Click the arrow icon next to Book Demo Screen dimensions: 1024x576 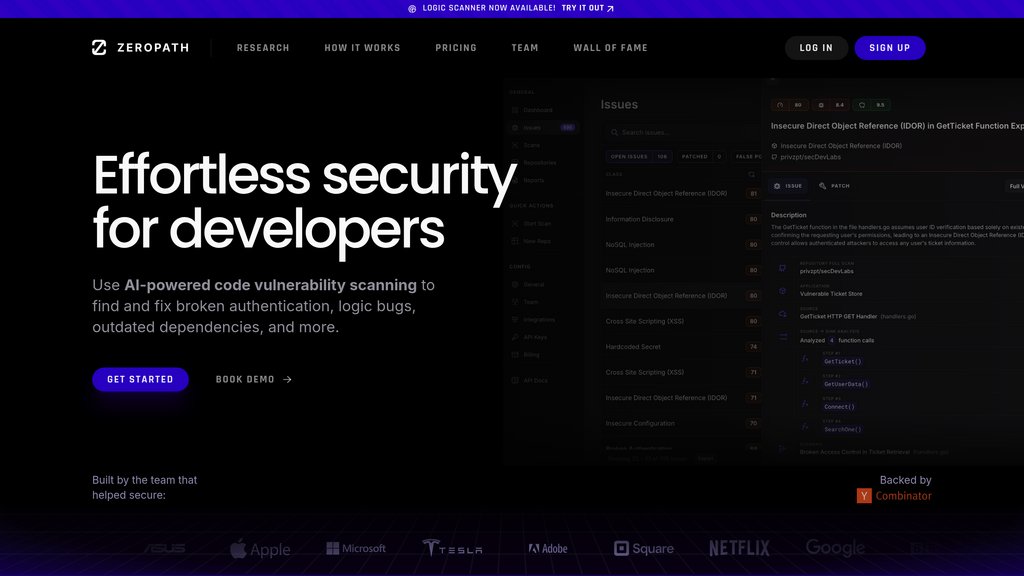tap(288, 380)
